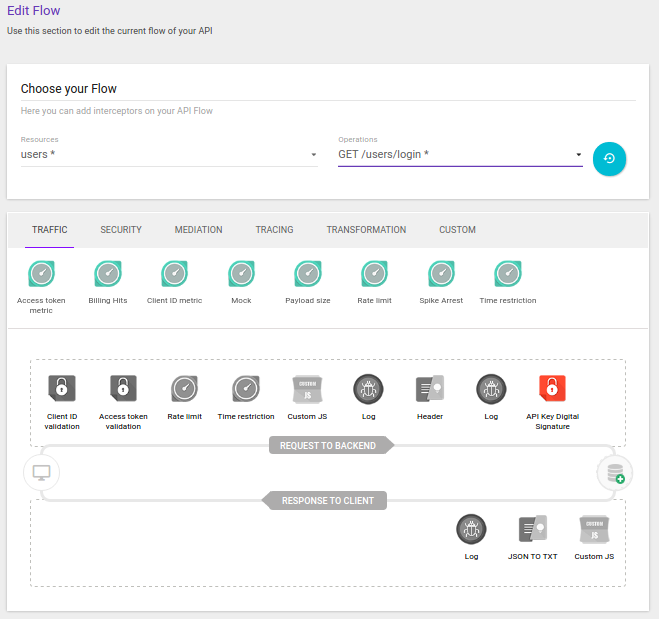This screenshot has width=659, height=619.
Task: Open the Transformation tab
Action: 366,230
